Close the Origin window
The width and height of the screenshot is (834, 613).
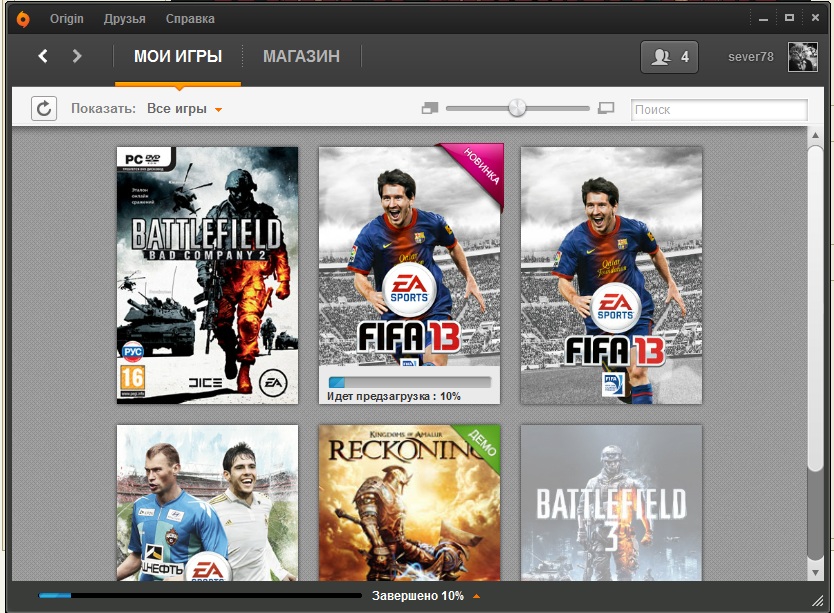(815, 18)
